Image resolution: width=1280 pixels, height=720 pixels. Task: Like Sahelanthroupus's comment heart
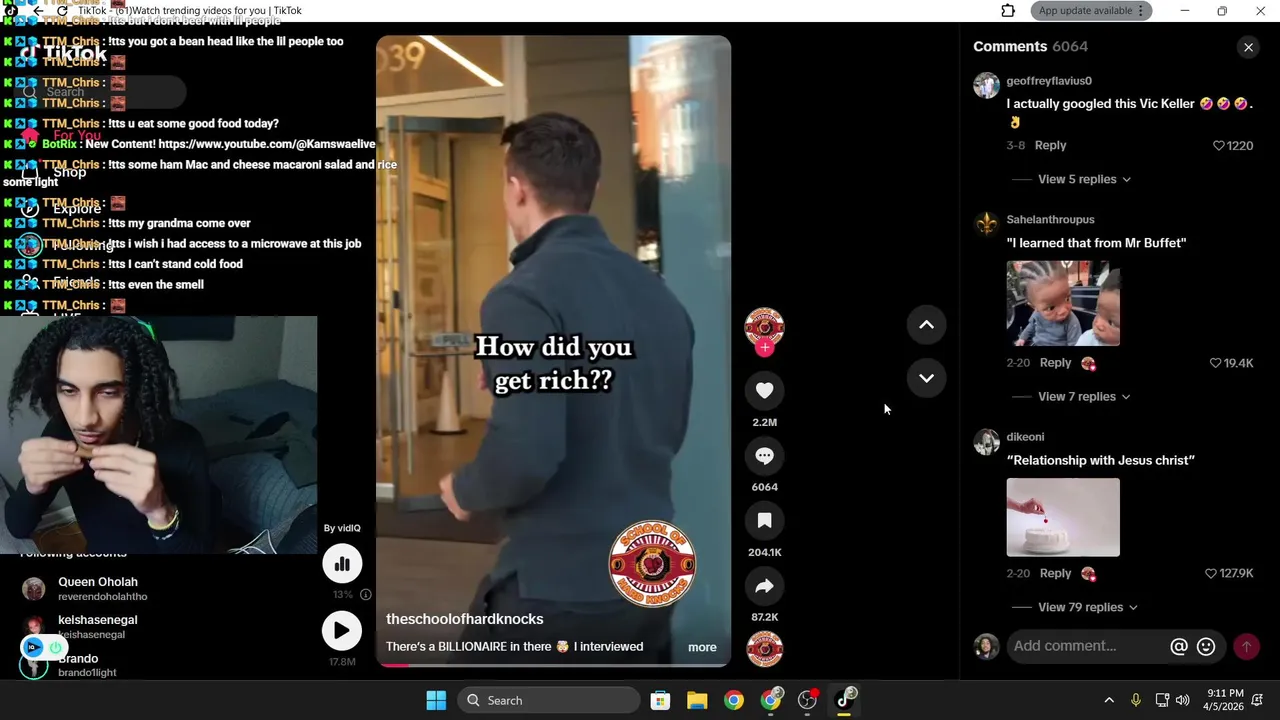pos(1215,363)
